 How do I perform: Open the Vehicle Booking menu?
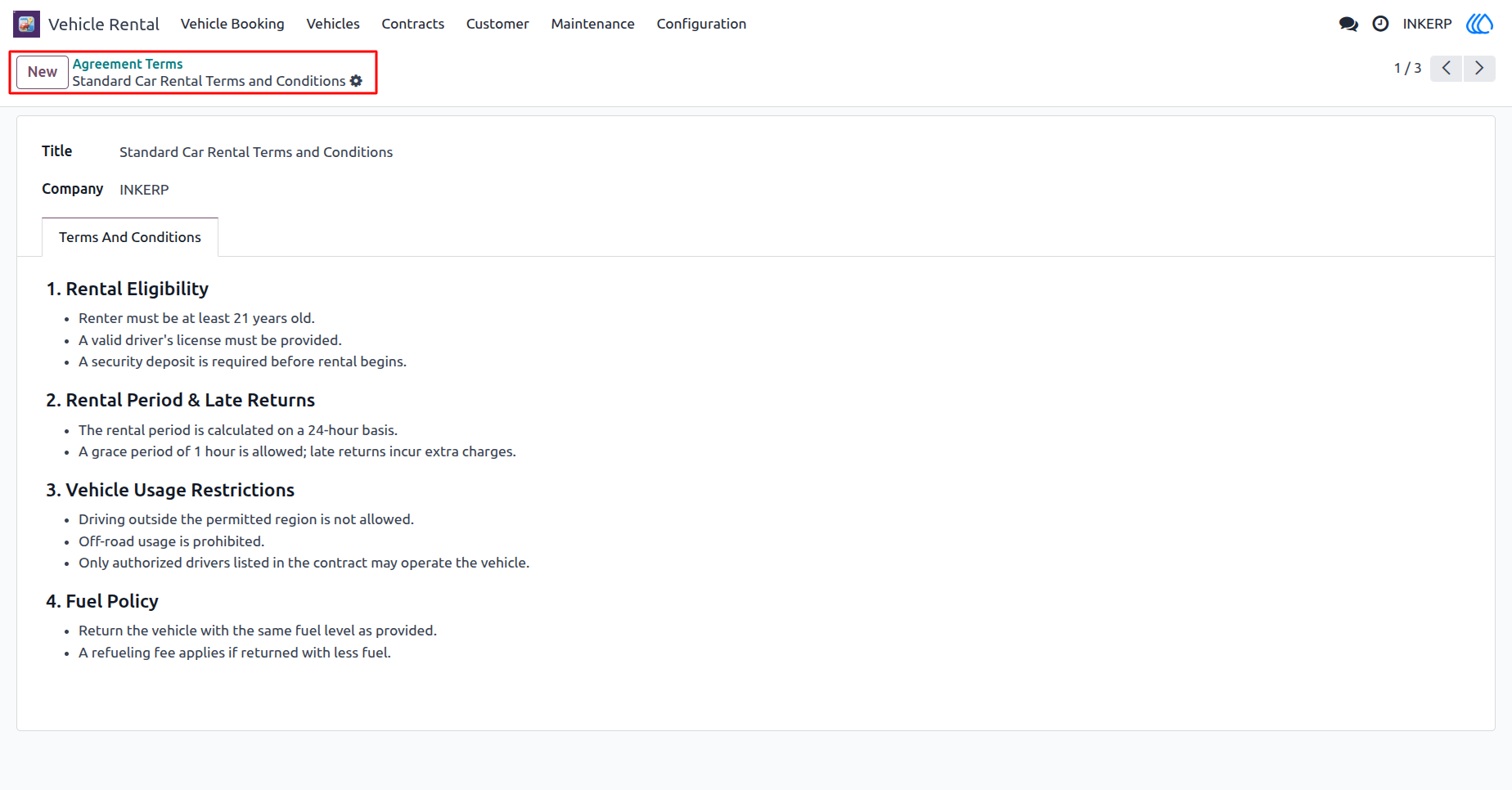[232, 24]
